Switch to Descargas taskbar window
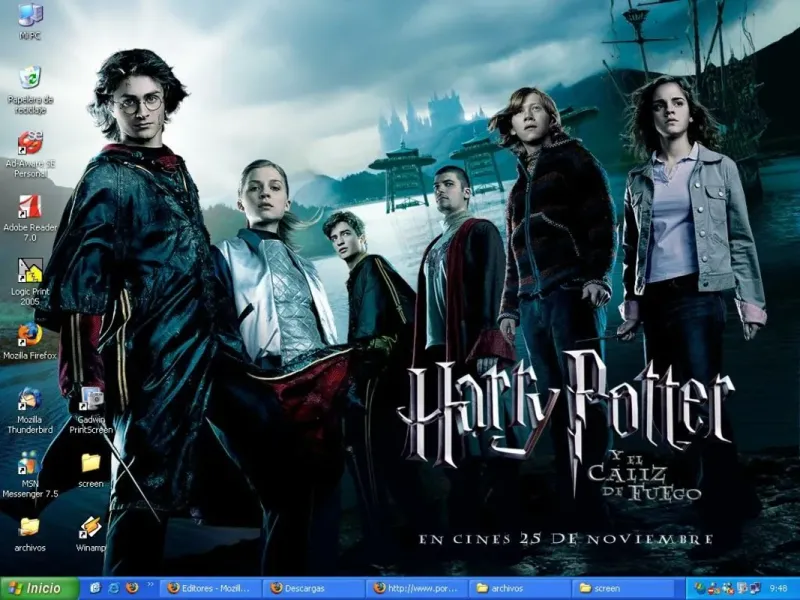 pyautogui.click(x=313, y=588)
